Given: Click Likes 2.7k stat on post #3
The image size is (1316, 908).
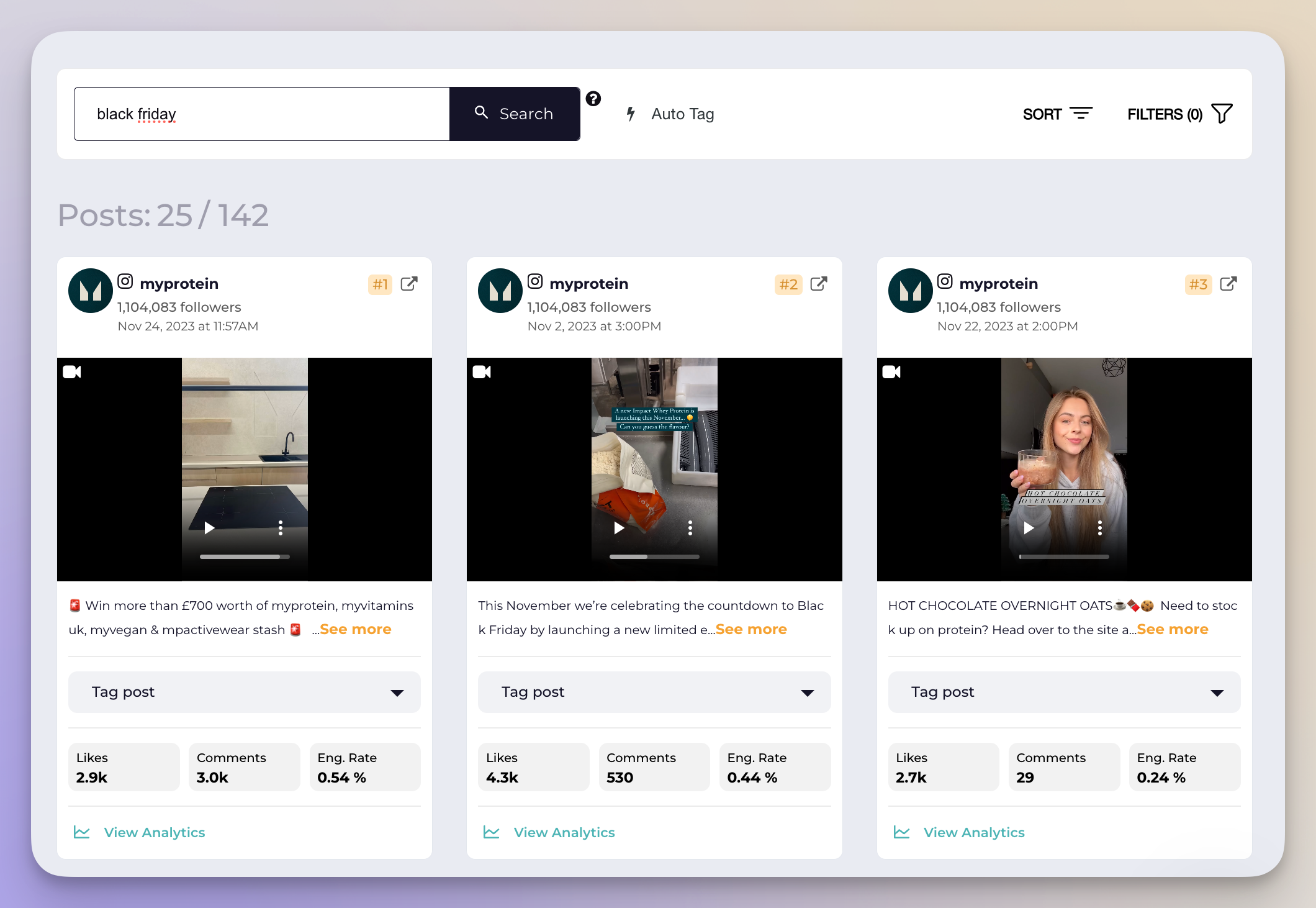Looking at the screenshot, I should click(x=944, y=767).
